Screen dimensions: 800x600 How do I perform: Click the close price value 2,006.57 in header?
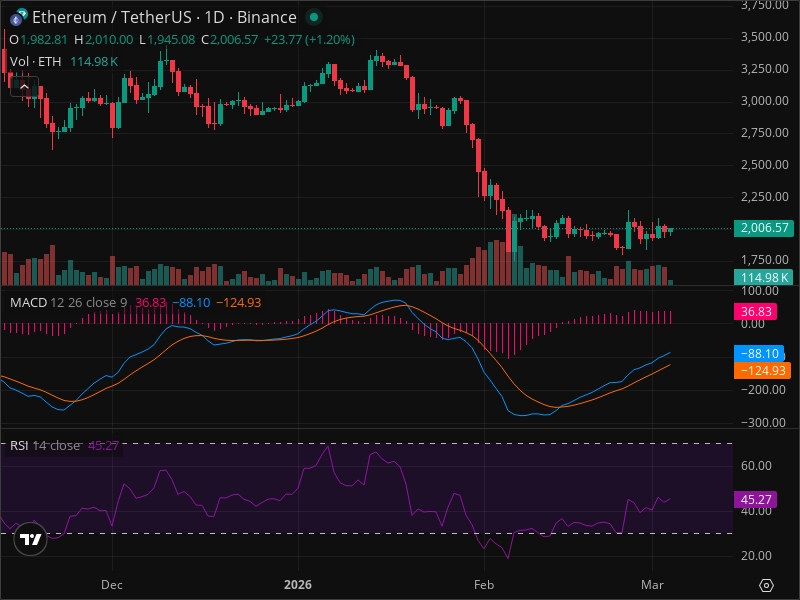click(x=234, y=40)
